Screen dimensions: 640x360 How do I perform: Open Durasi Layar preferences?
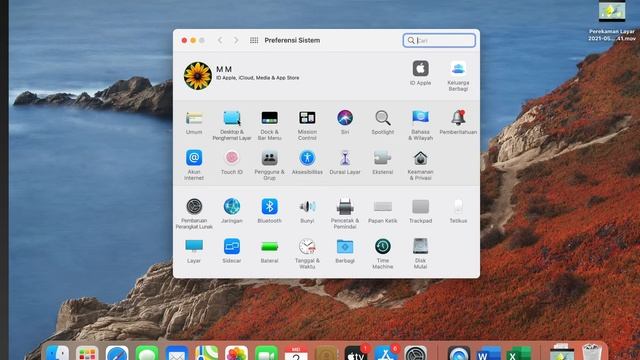(345, 162)
